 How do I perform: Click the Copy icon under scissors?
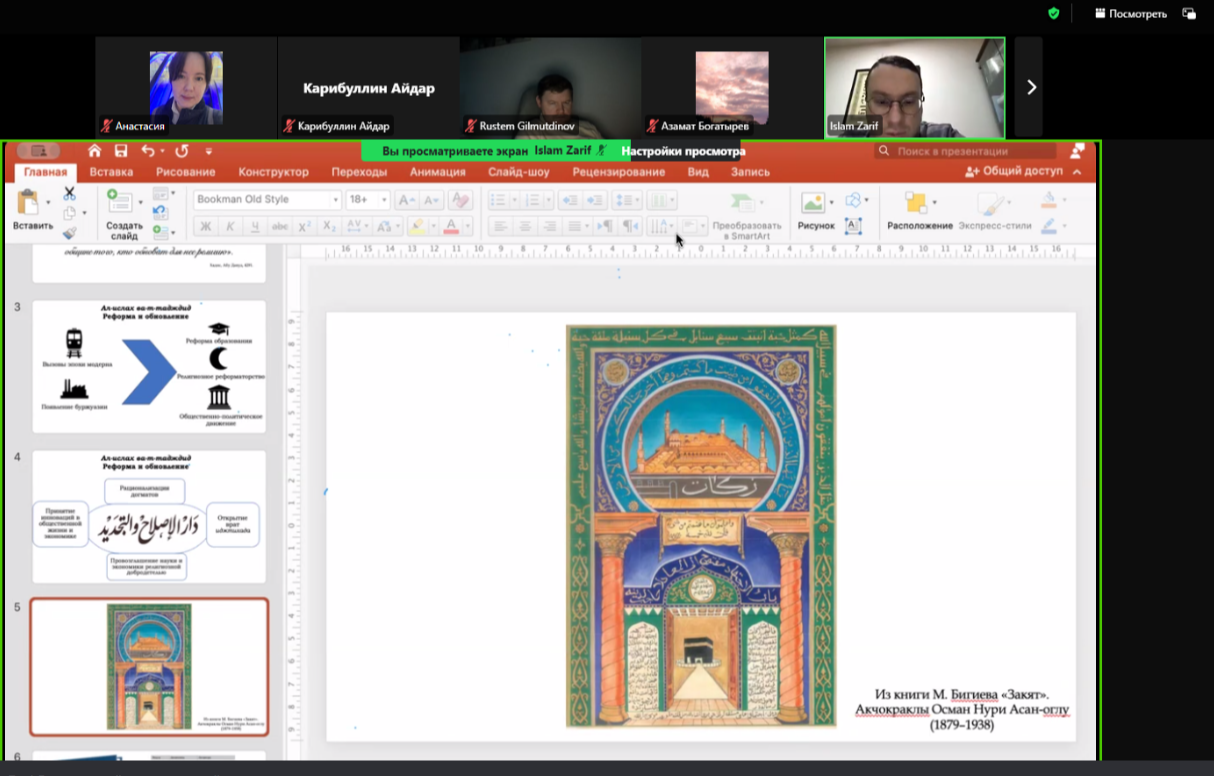point(69,213)
